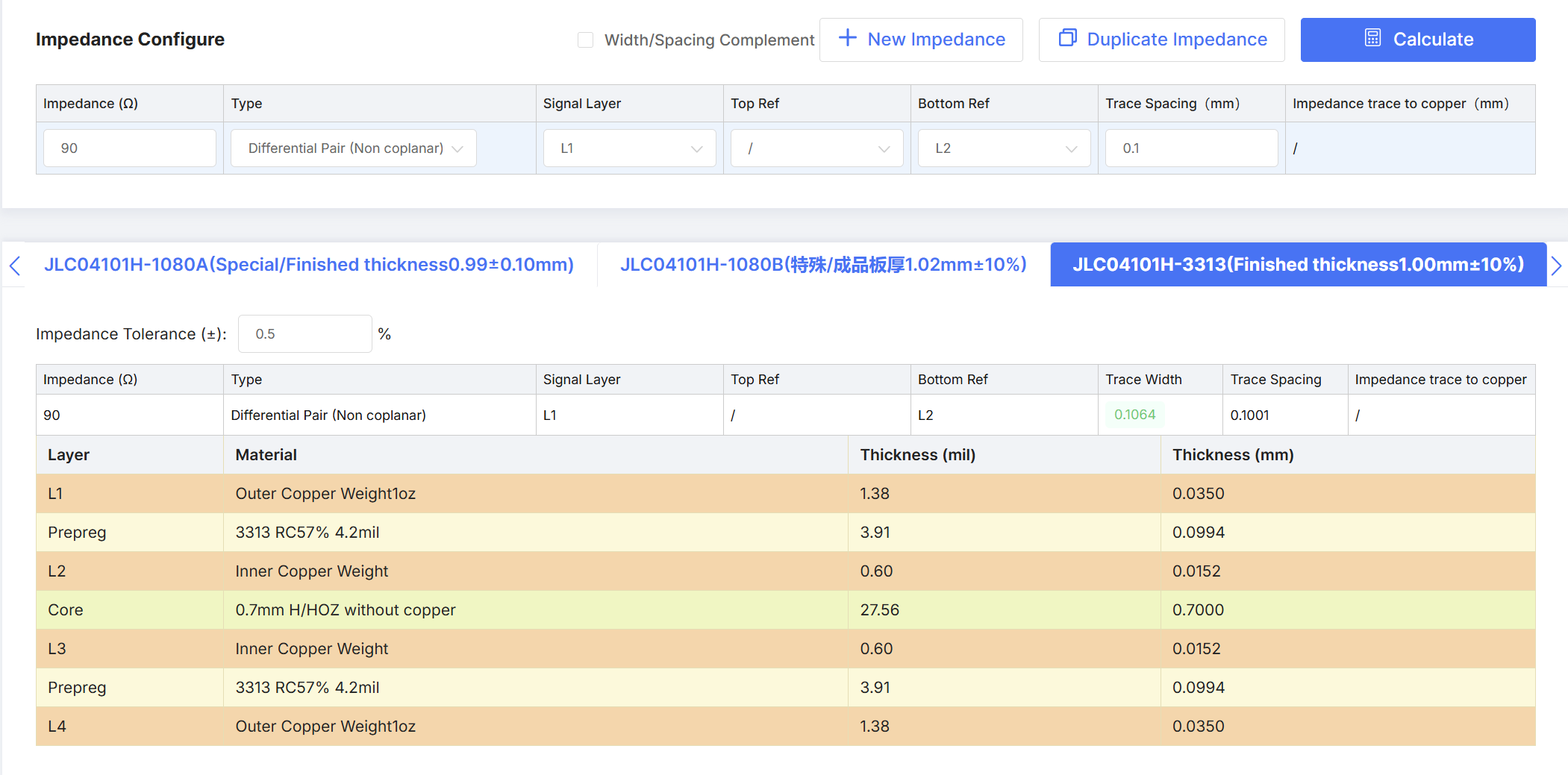Select the JLC04101H-3313 stackup tab

coord(1298,265)
